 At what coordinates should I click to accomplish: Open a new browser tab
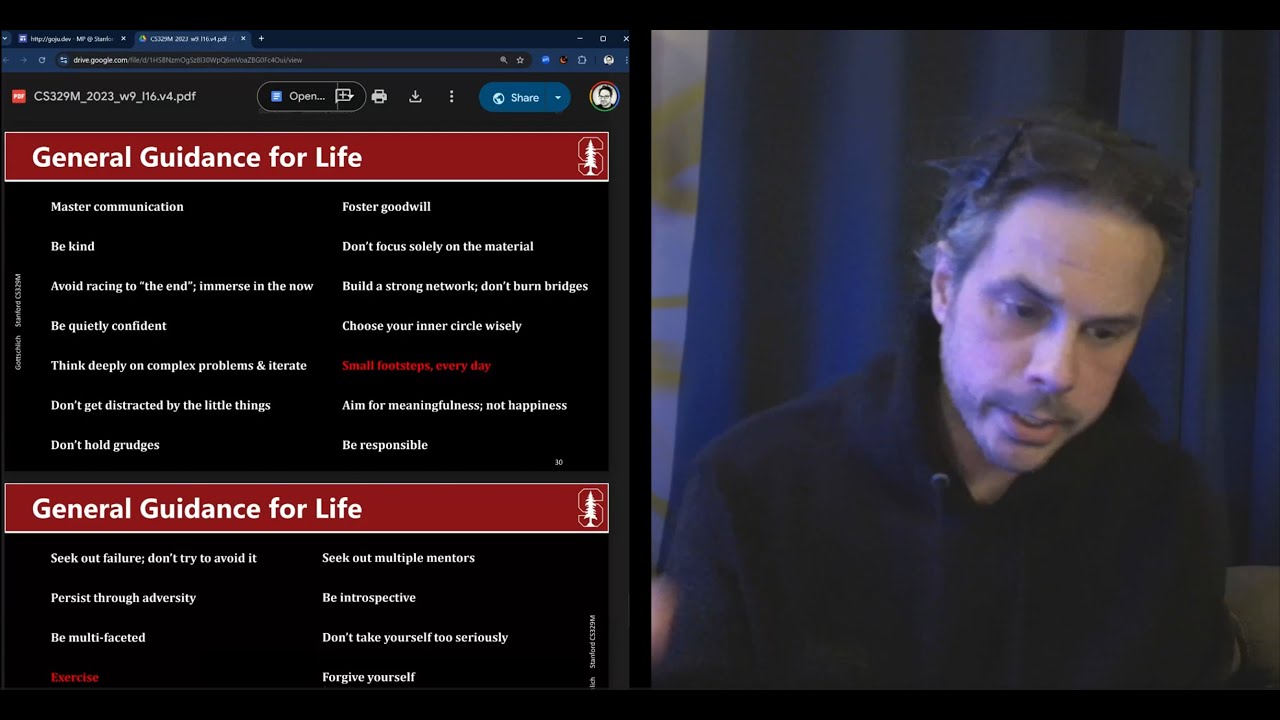click(x=261, y=39)
